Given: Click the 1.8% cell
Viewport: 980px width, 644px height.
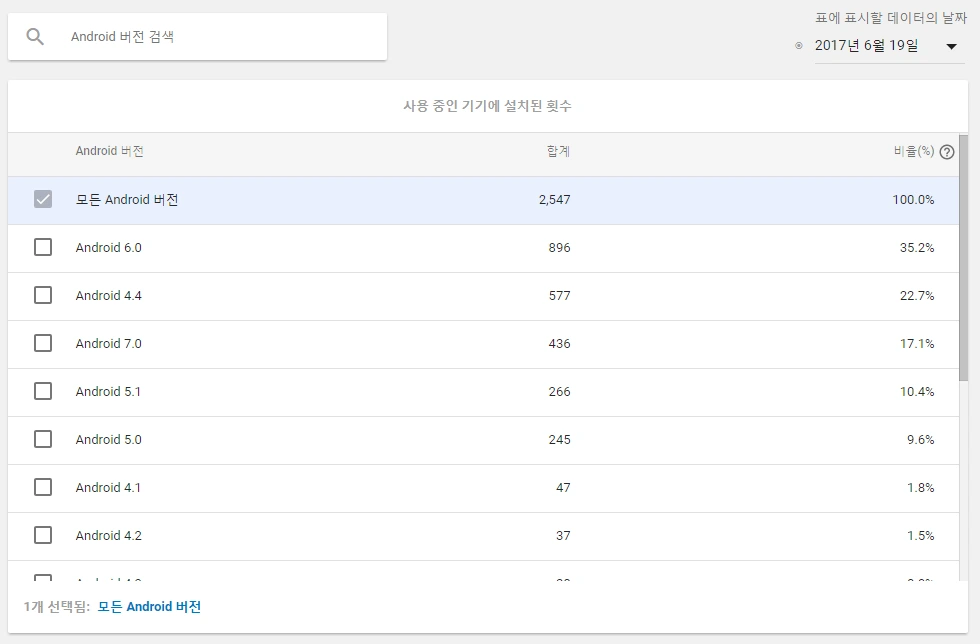Looking at the screenshot, I should [921, 488].
